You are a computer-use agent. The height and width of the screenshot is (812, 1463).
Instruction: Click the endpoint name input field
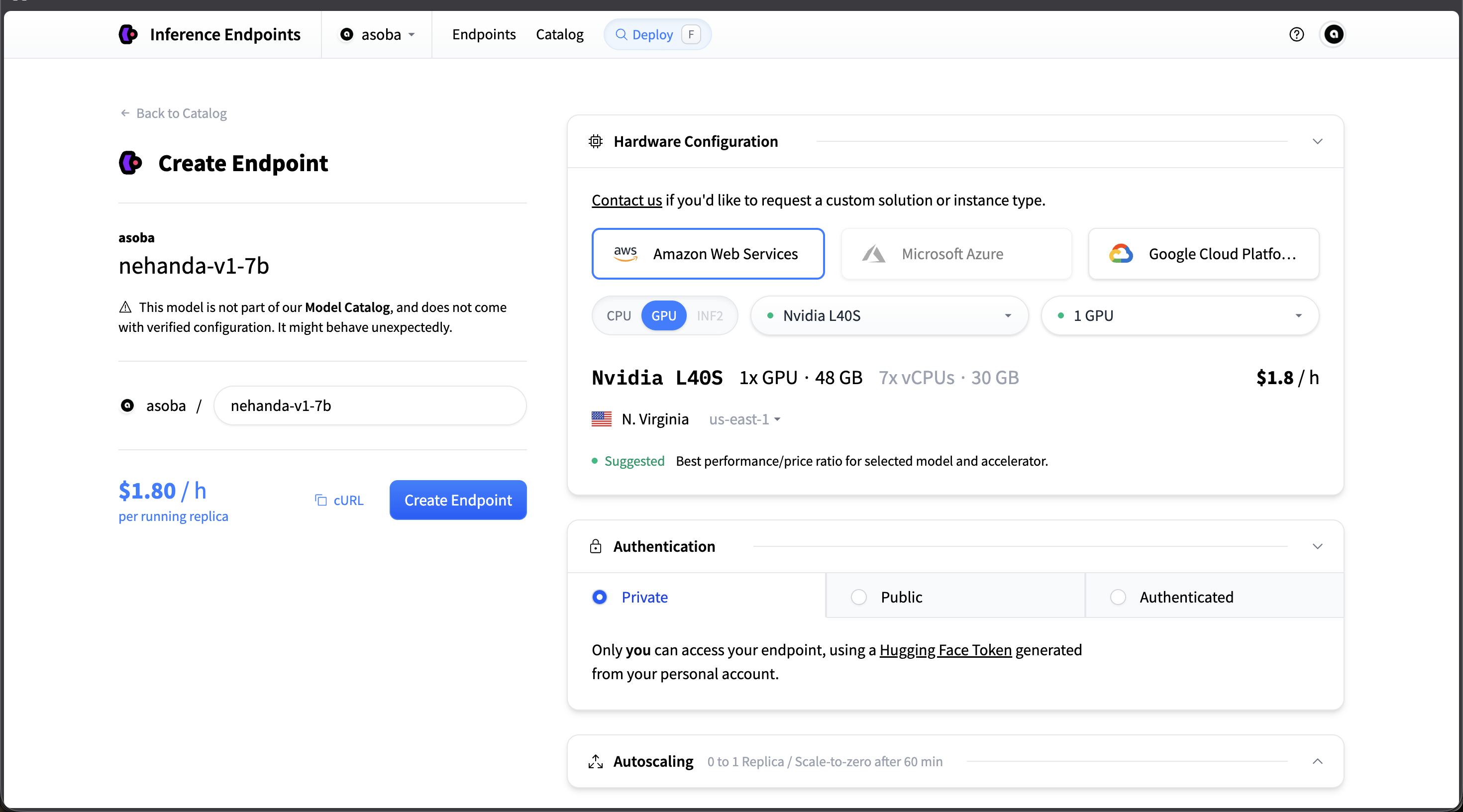[x=370, y=406]
